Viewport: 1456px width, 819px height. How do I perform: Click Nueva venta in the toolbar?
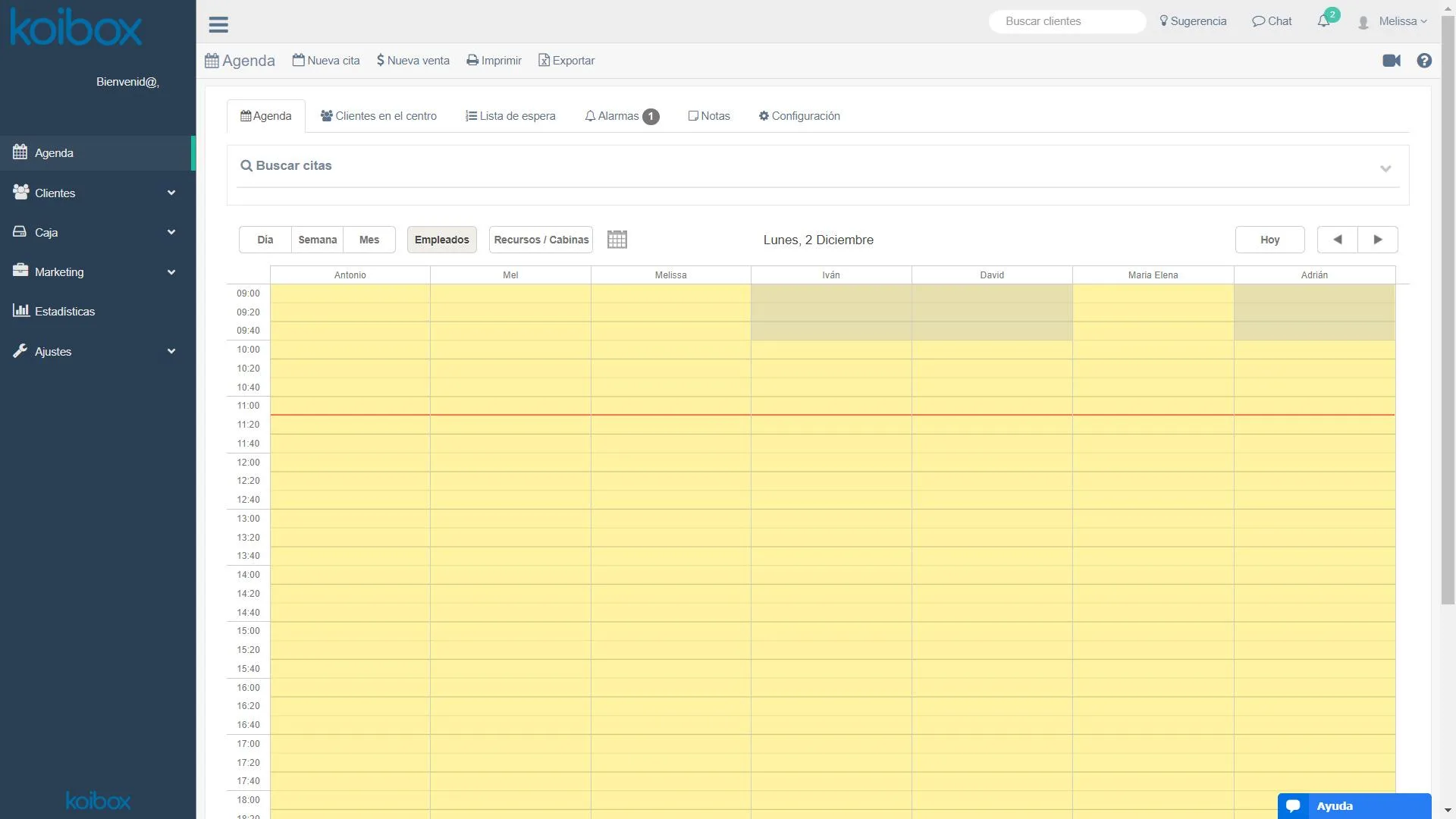[413, 61]
